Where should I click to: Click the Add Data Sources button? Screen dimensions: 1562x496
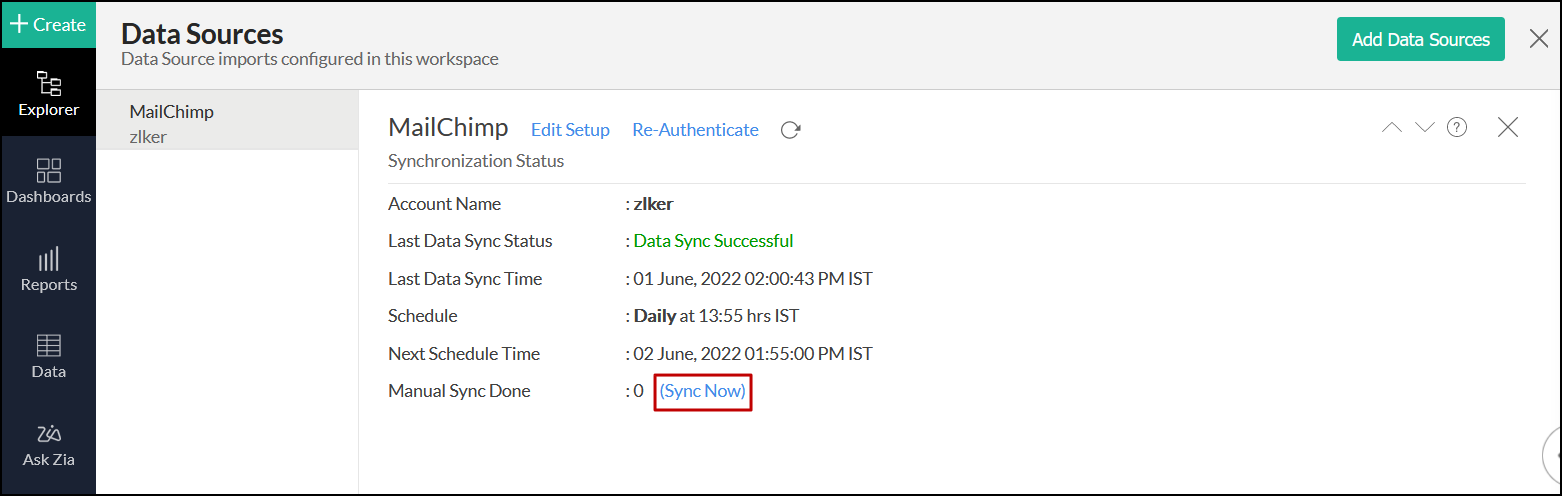(x=1420, y=39)
